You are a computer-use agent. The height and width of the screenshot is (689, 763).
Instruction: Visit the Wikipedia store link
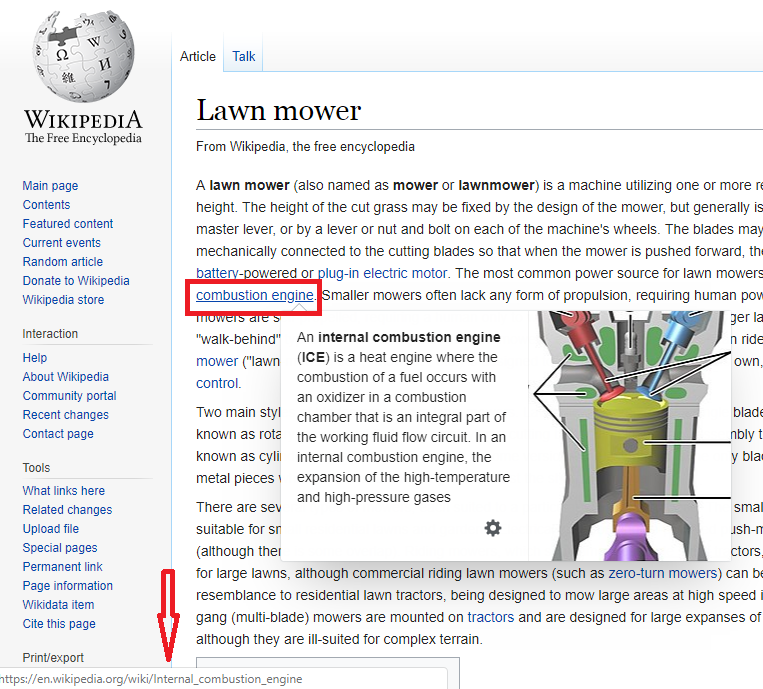(63, 300)
